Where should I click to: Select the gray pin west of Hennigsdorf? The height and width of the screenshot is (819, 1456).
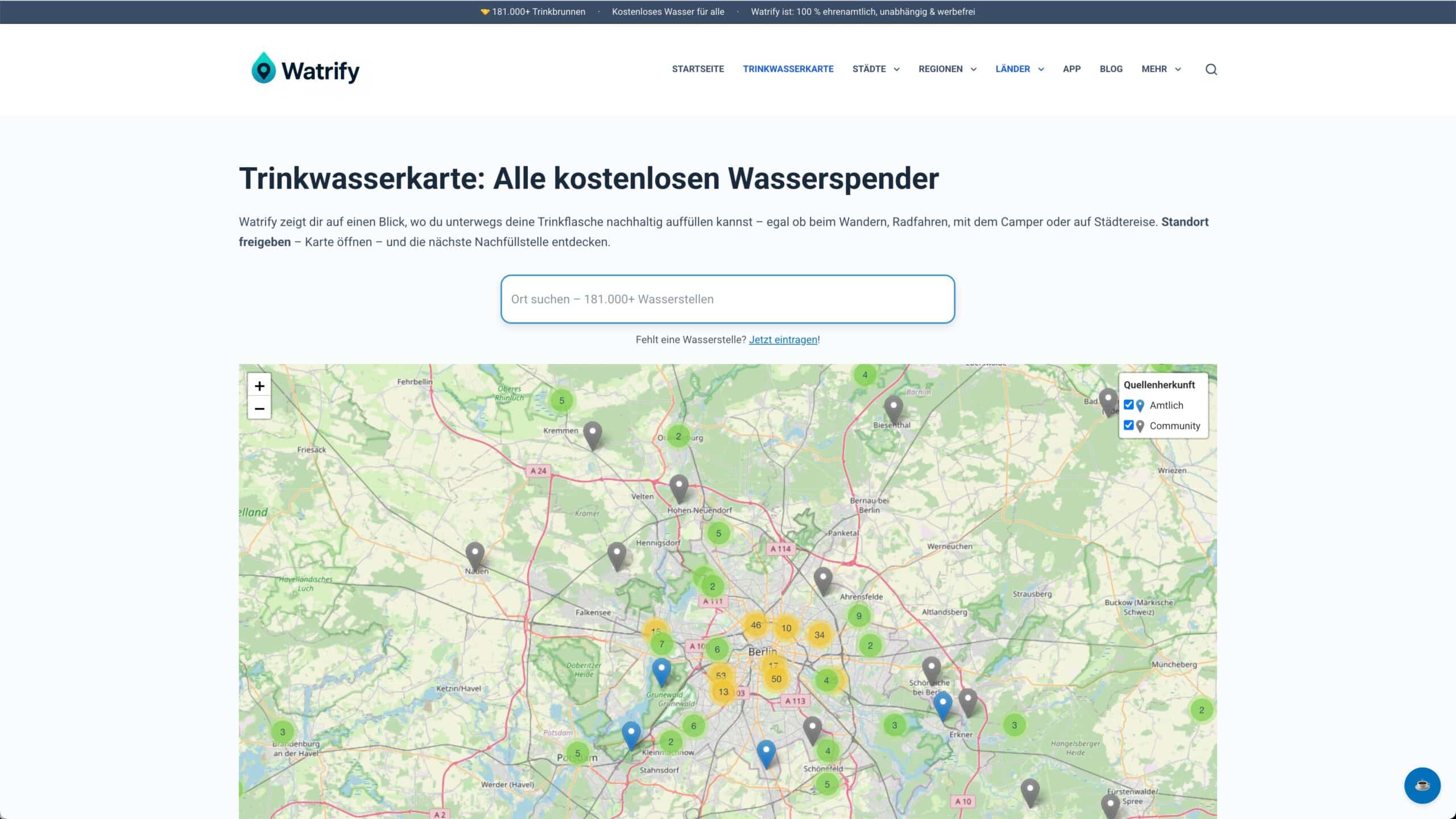[x=617, y=556]
